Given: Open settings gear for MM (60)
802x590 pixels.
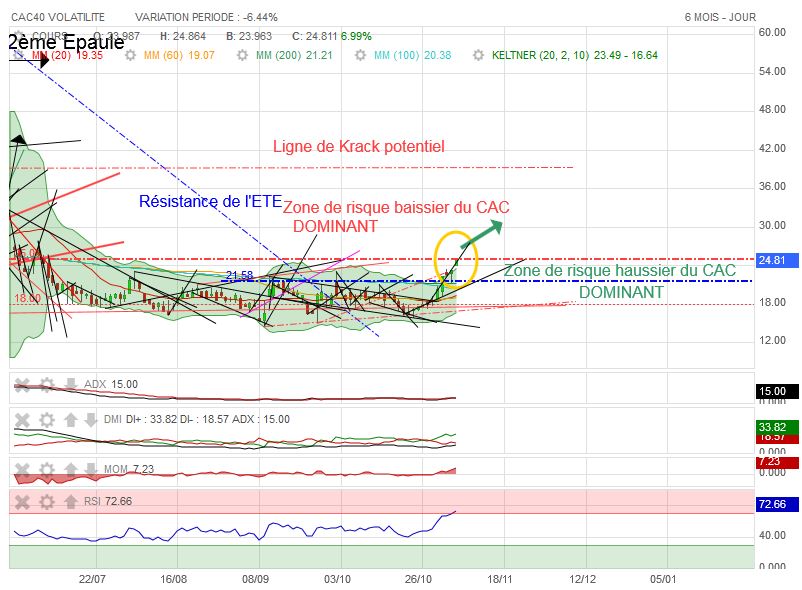Looking at the screenshot, I should pyautogui.click(x=130, y=55).
